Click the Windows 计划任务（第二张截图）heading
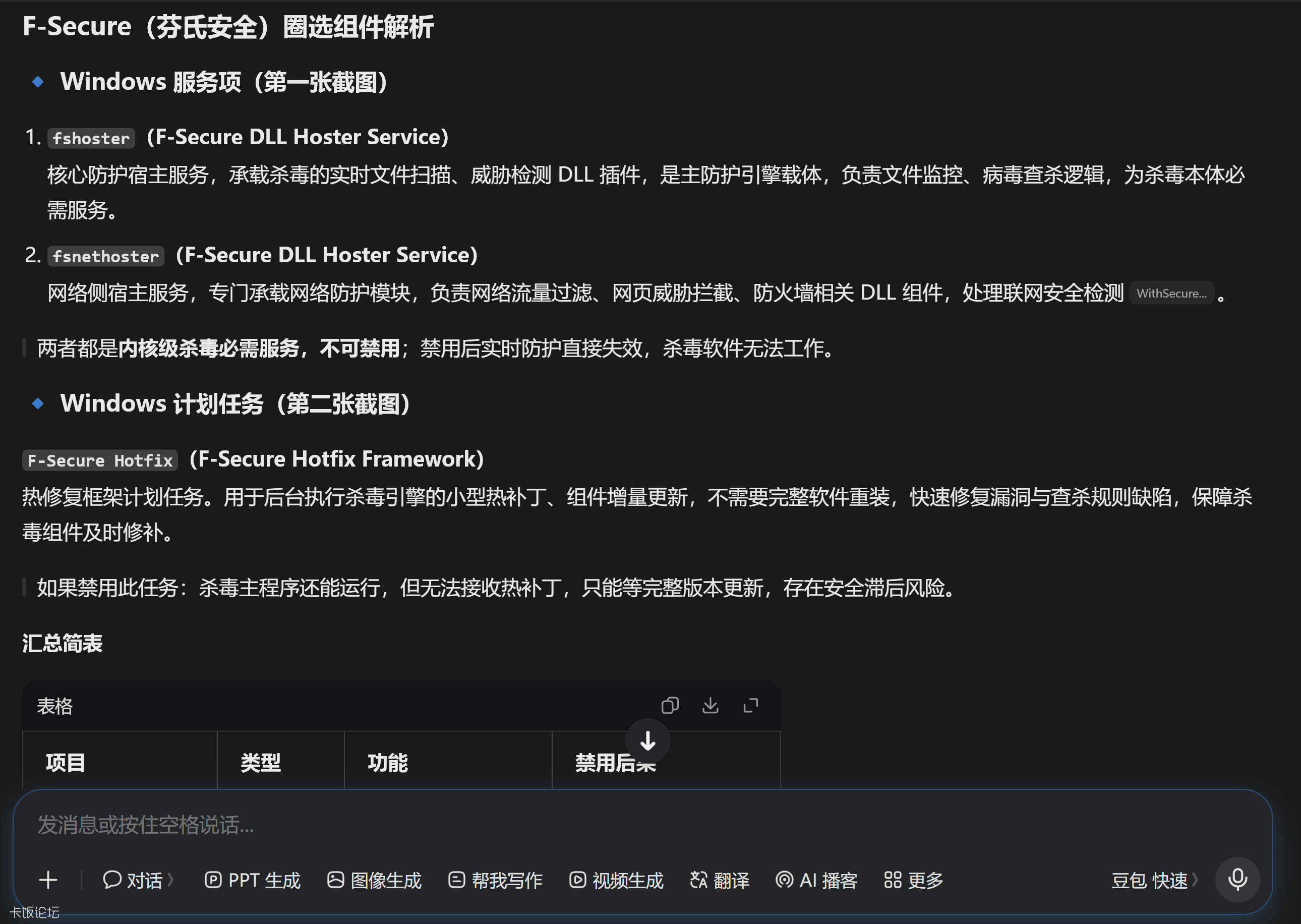This screenshot has height=924, width=1301. (235, 403)
